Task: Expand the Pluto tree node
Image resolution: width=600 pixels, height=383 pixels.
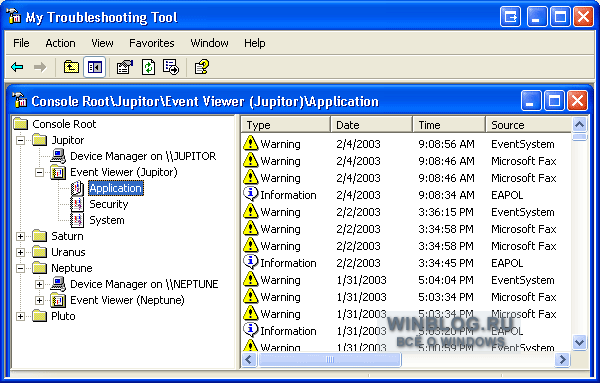Action: pyautogui.click(x=20, y=316)
